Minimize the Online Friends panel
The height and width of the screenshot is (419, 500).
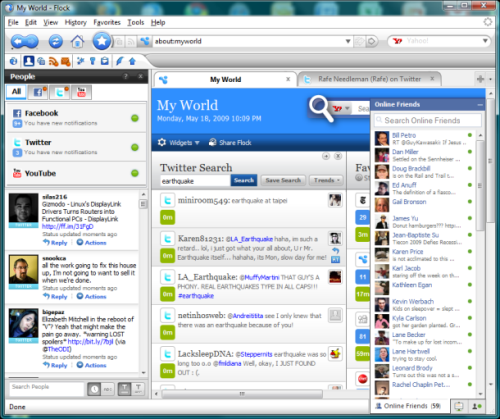(480, 105)
